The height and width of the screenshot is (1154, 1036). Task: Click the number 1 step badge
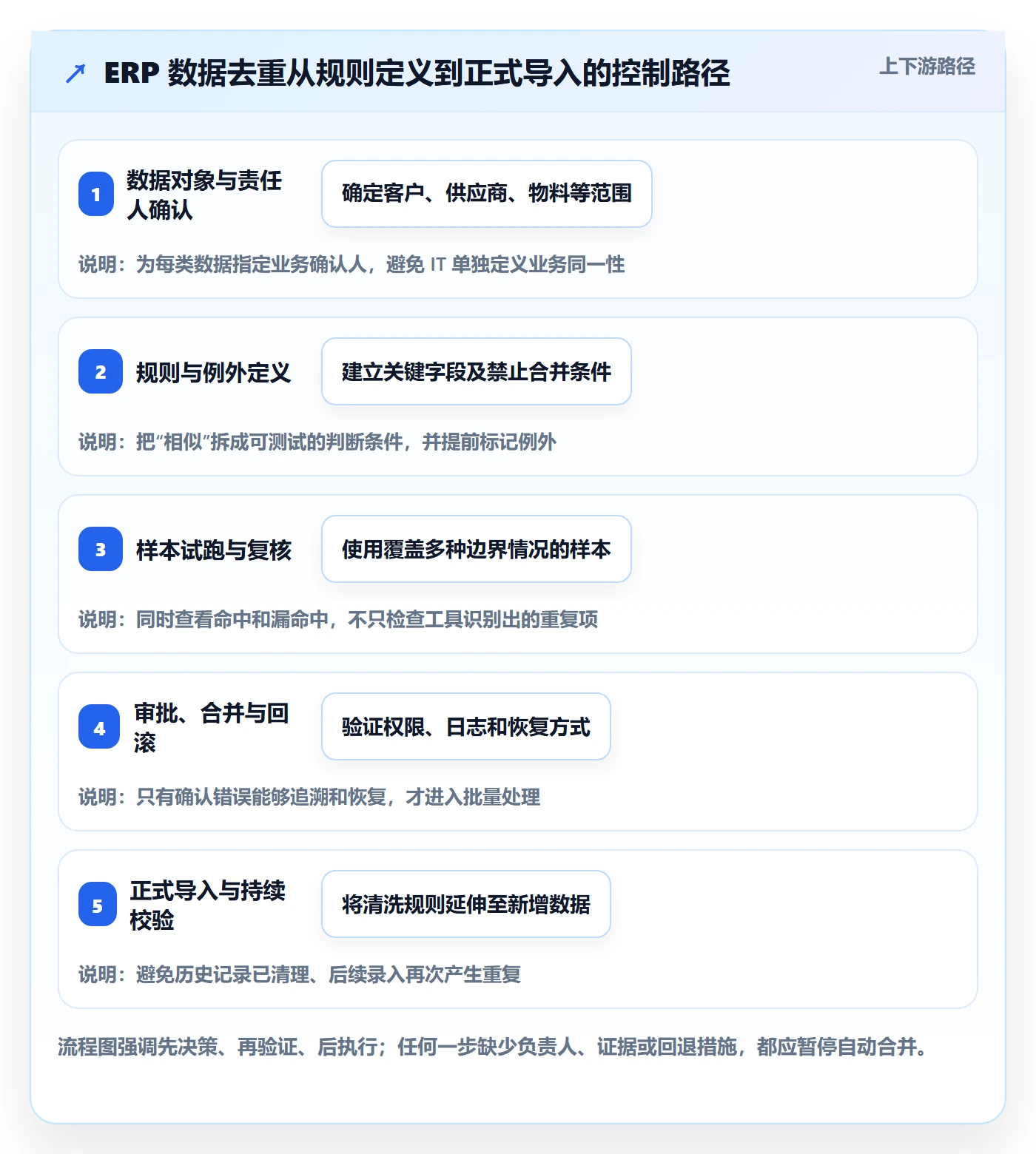point(96,194)
